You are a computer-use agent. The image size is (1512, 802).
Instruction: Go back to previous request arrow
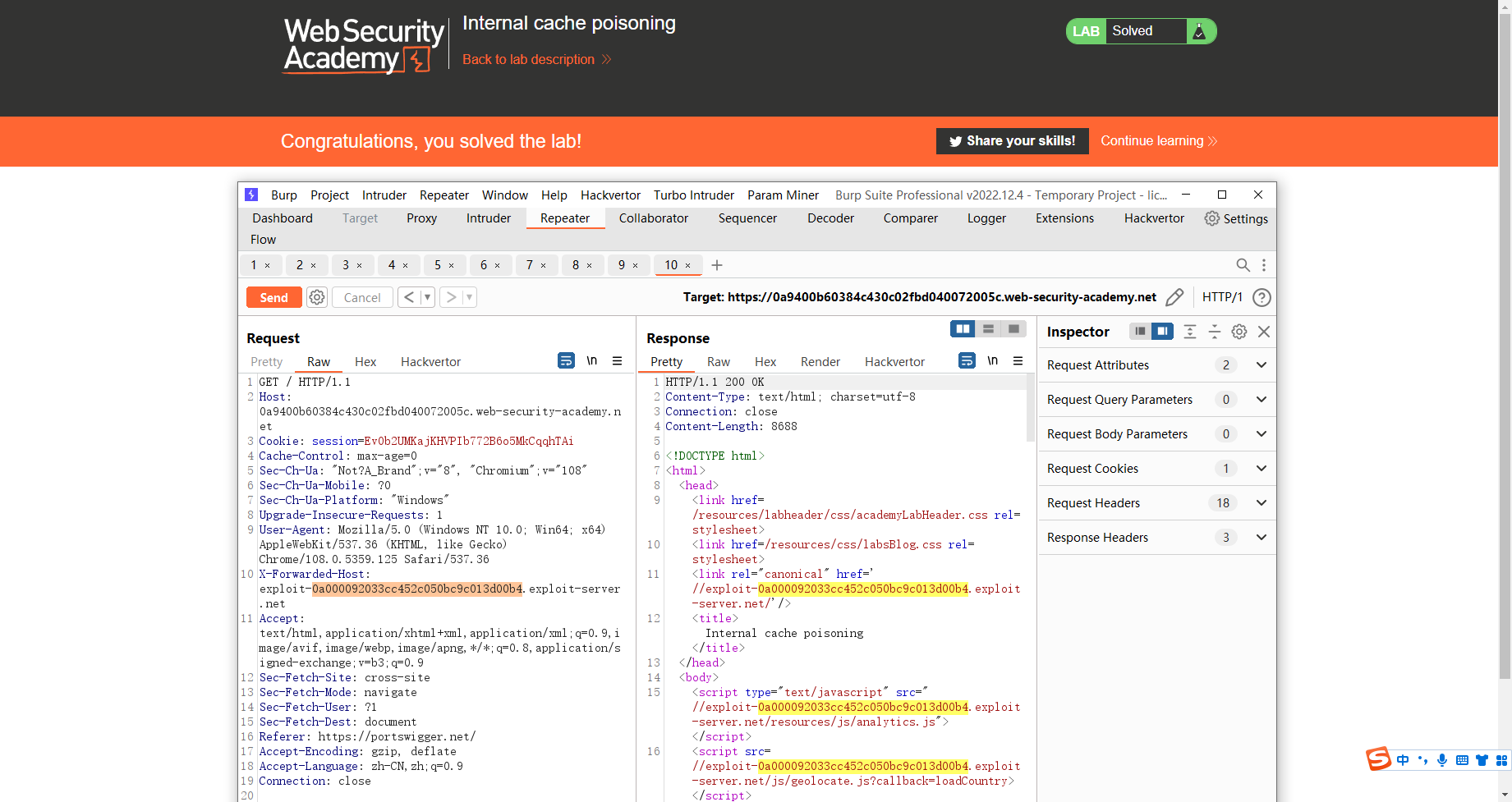coord(409,297)
